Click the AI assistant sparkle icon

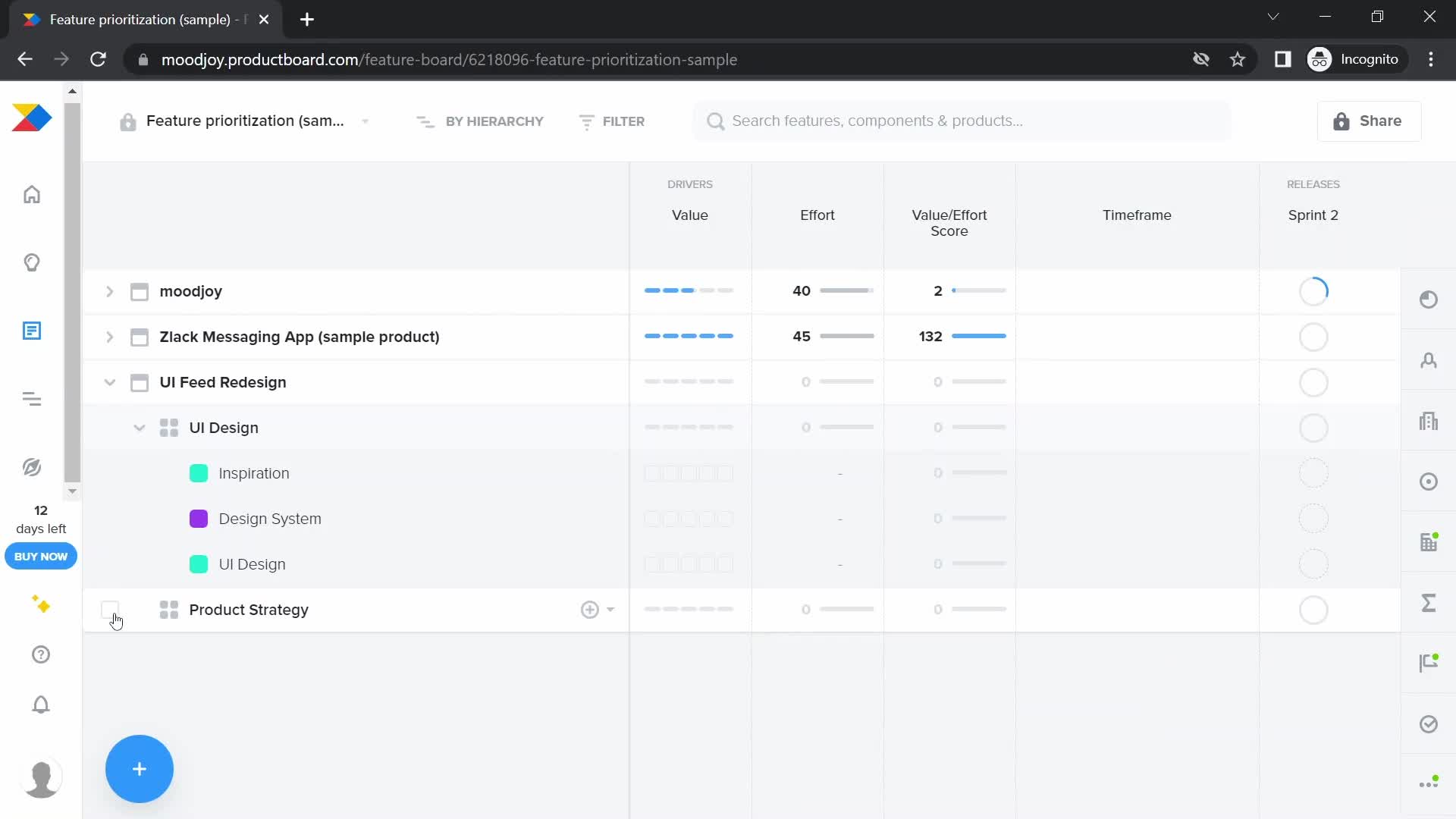point(40,604)
